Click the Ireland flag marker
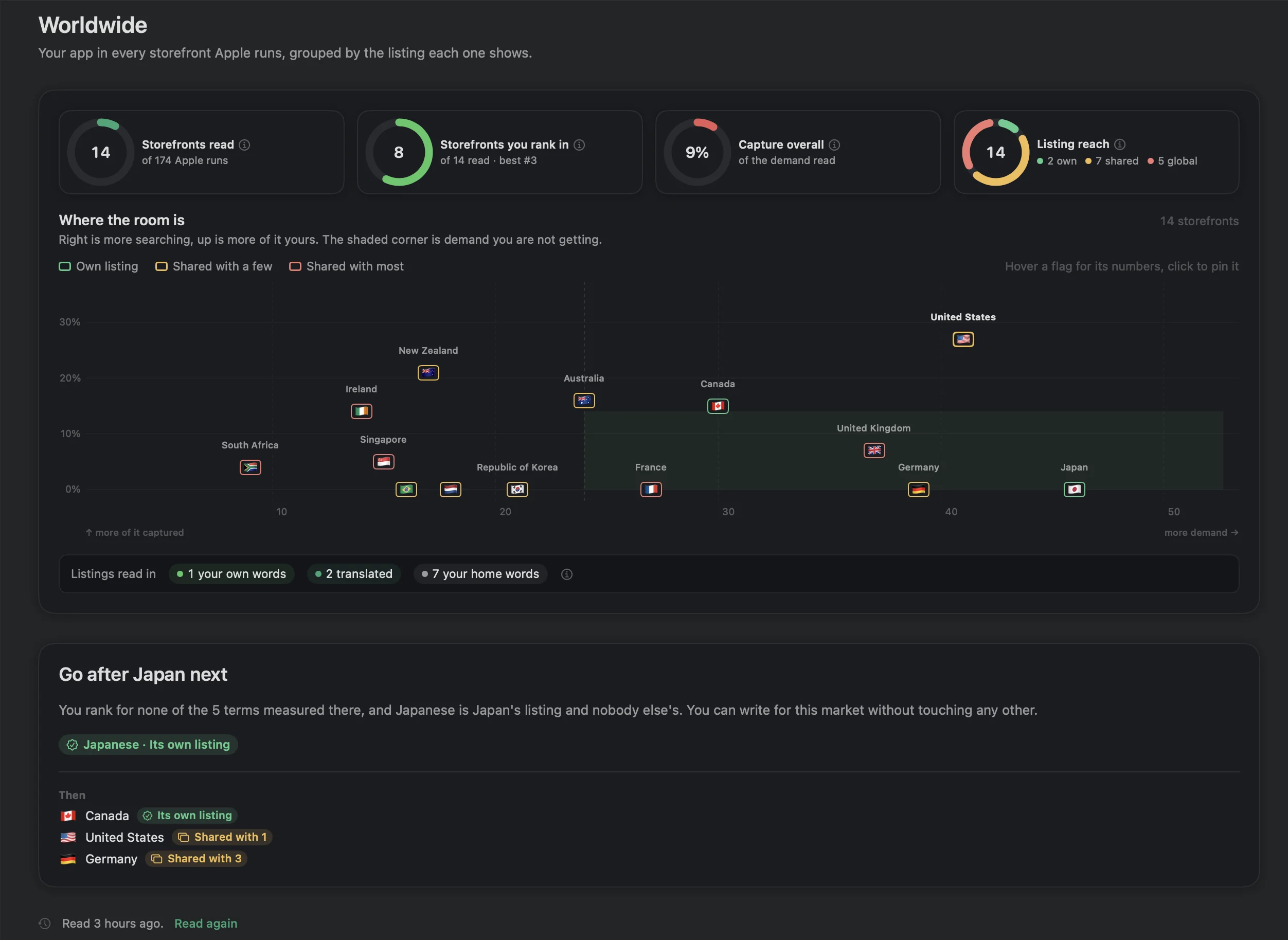Image resolution: width=1288 pixels, height=940 pixels. (x=362, y=411)
